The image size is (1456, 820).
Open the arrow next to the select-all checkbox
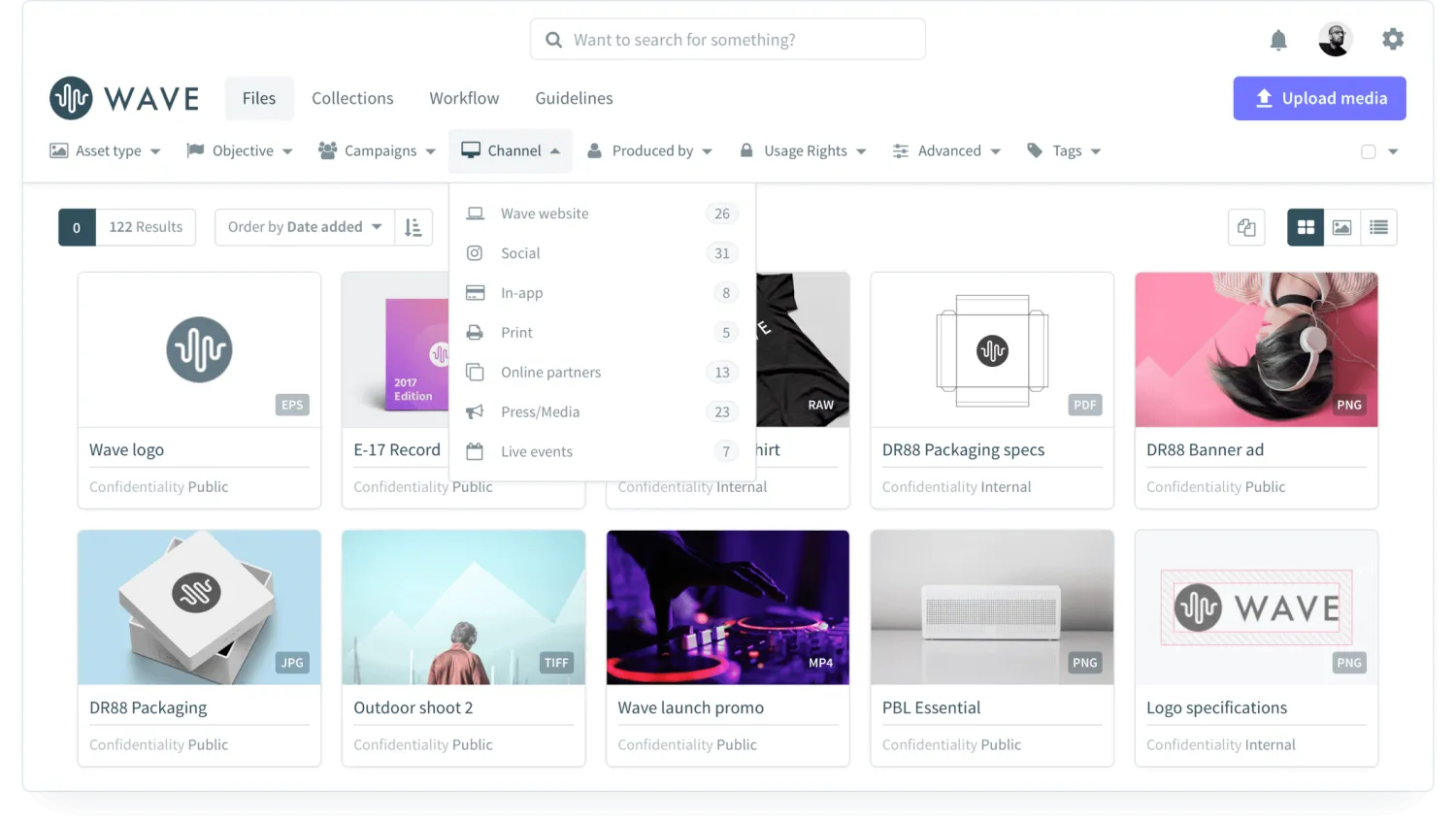pos(1393,151)
